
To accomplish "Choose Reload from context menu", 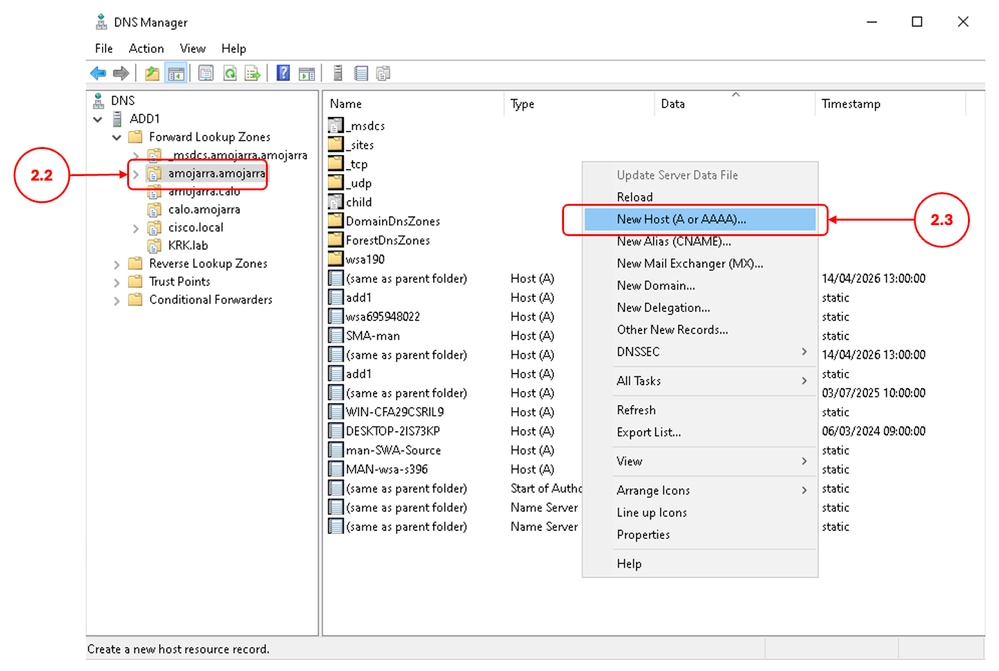I will 700,197.
